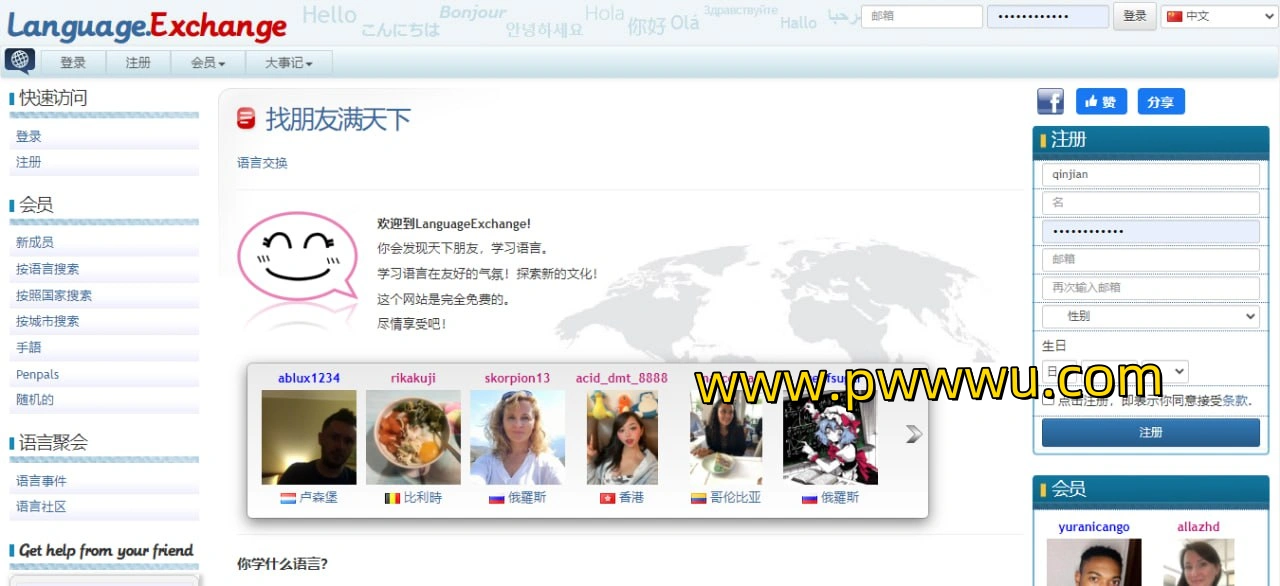Click the registration field containing qinjian
1280x586 pixels.
(x=1151, y=174)
